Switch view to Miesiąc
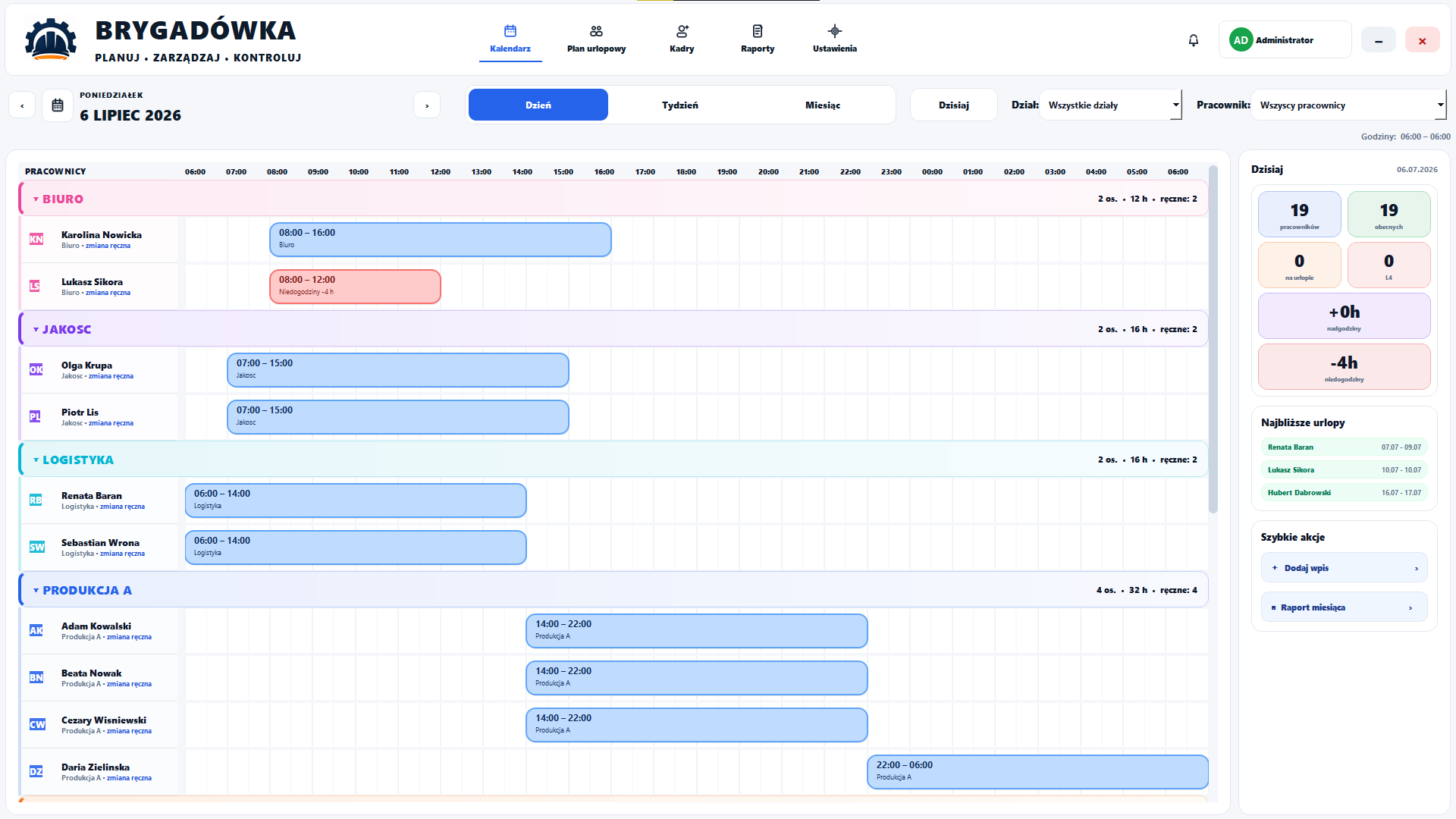This screenshot has width=1456, height=819. point(823,105)
